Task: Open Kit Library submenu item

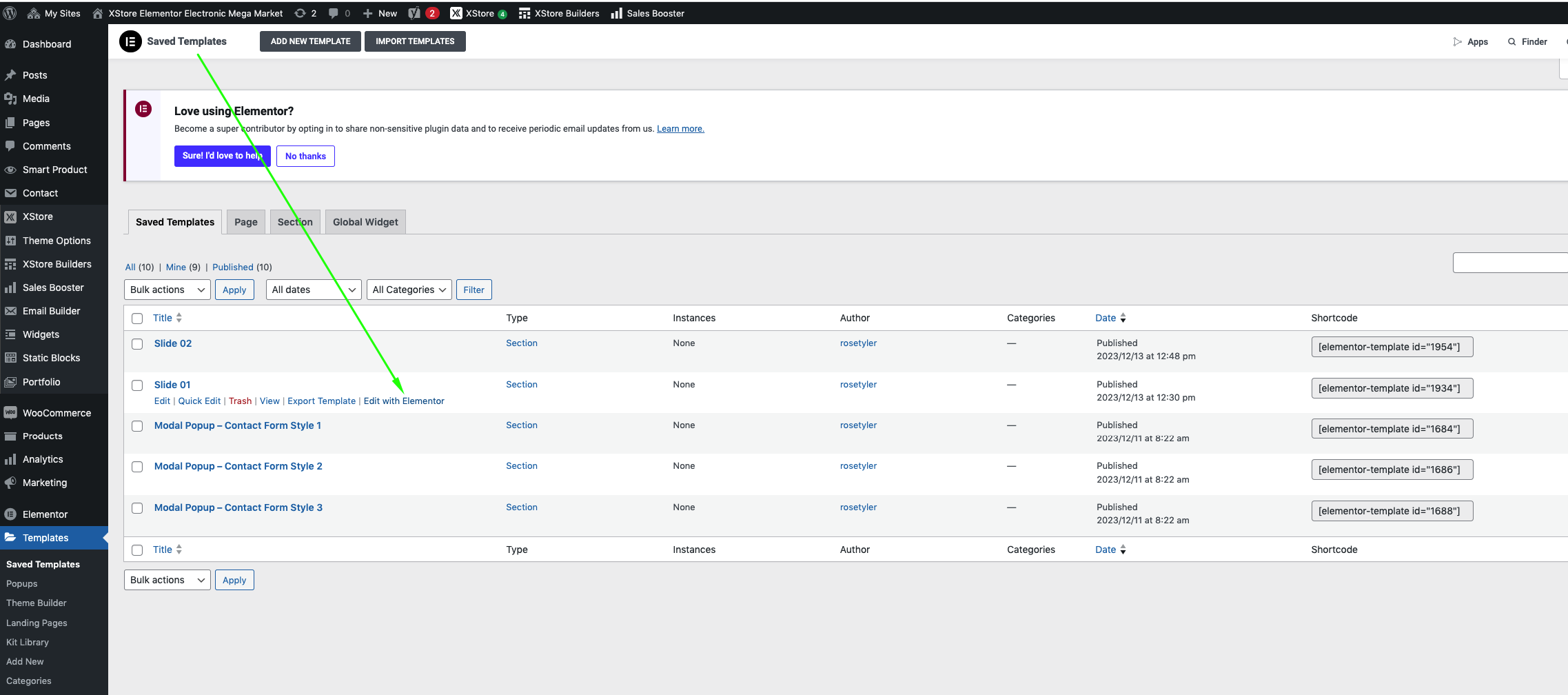Action: pyautogui.click(x=28, y=642)
